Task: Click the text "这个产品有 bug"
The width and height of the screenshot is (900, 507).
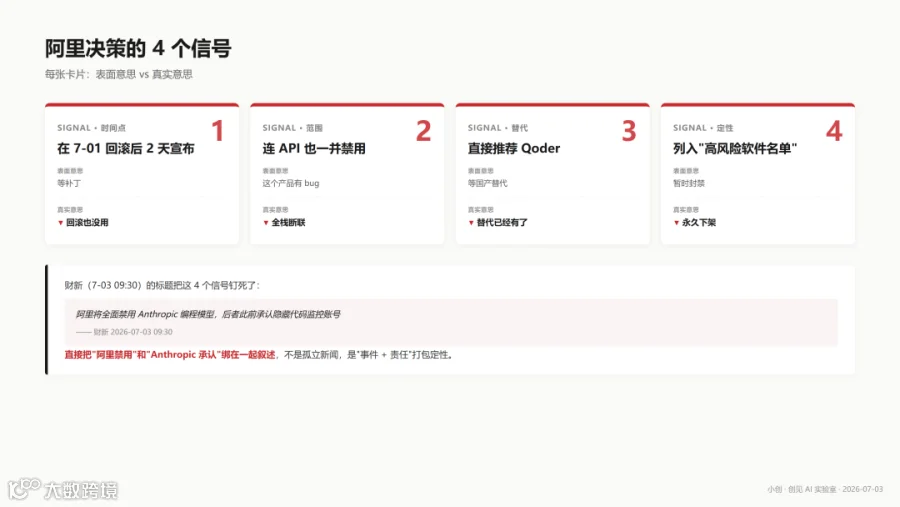Action: pos(291,183)
